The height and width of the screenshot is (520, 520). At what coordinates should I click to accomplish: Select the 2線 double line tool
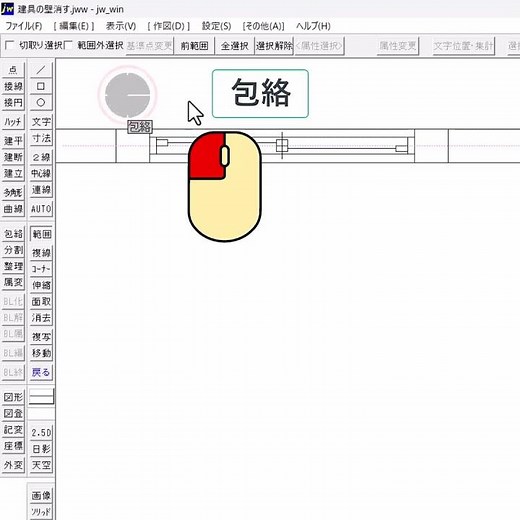[x=41, y=157]
